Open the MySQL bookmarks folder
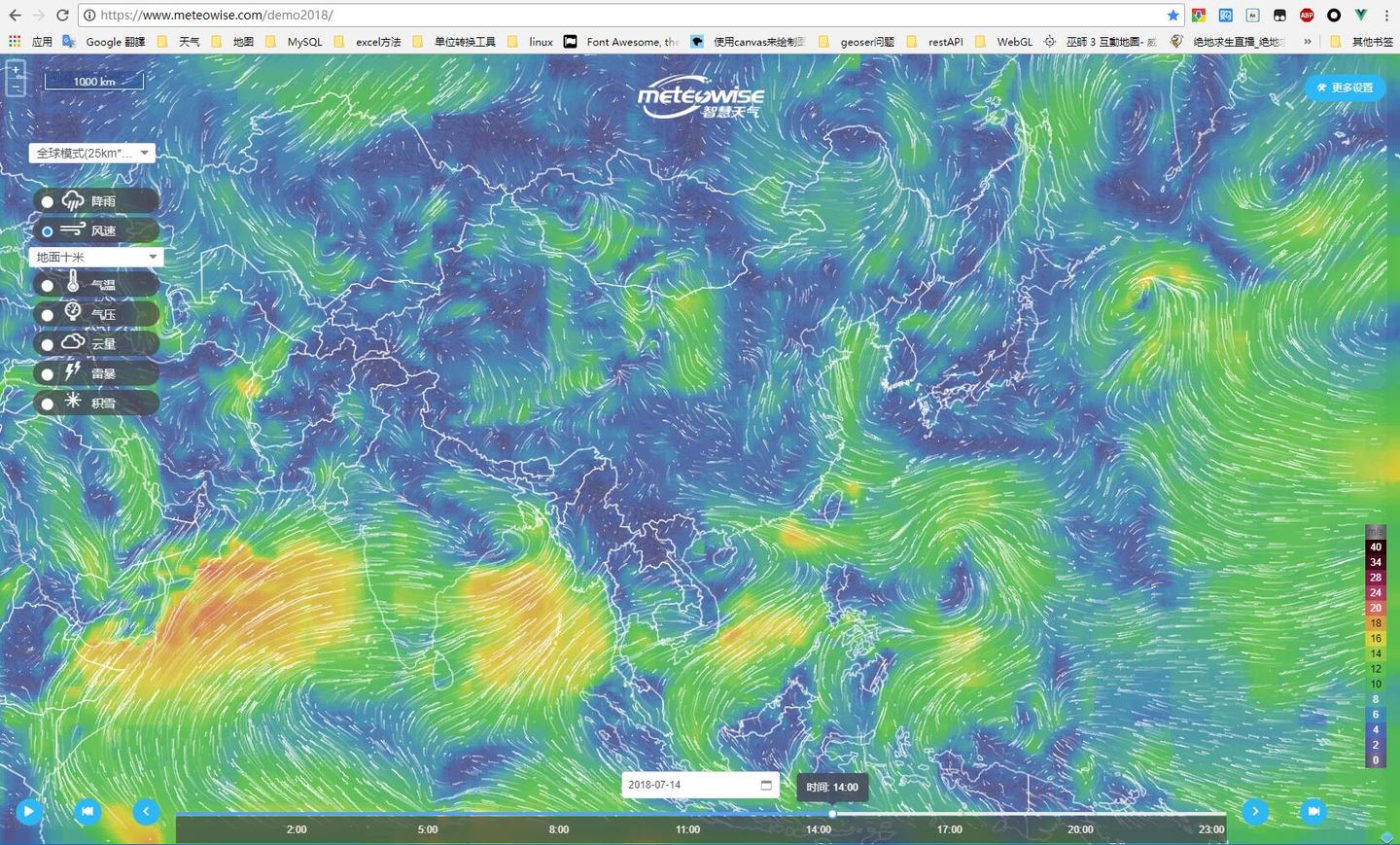This screenshot has height=845, width=1400. point(294,42)
